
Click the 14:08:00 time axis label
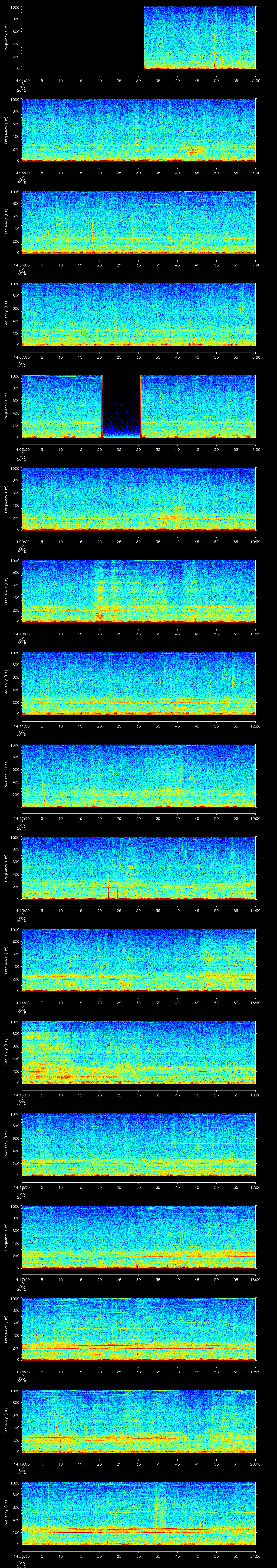21,449
